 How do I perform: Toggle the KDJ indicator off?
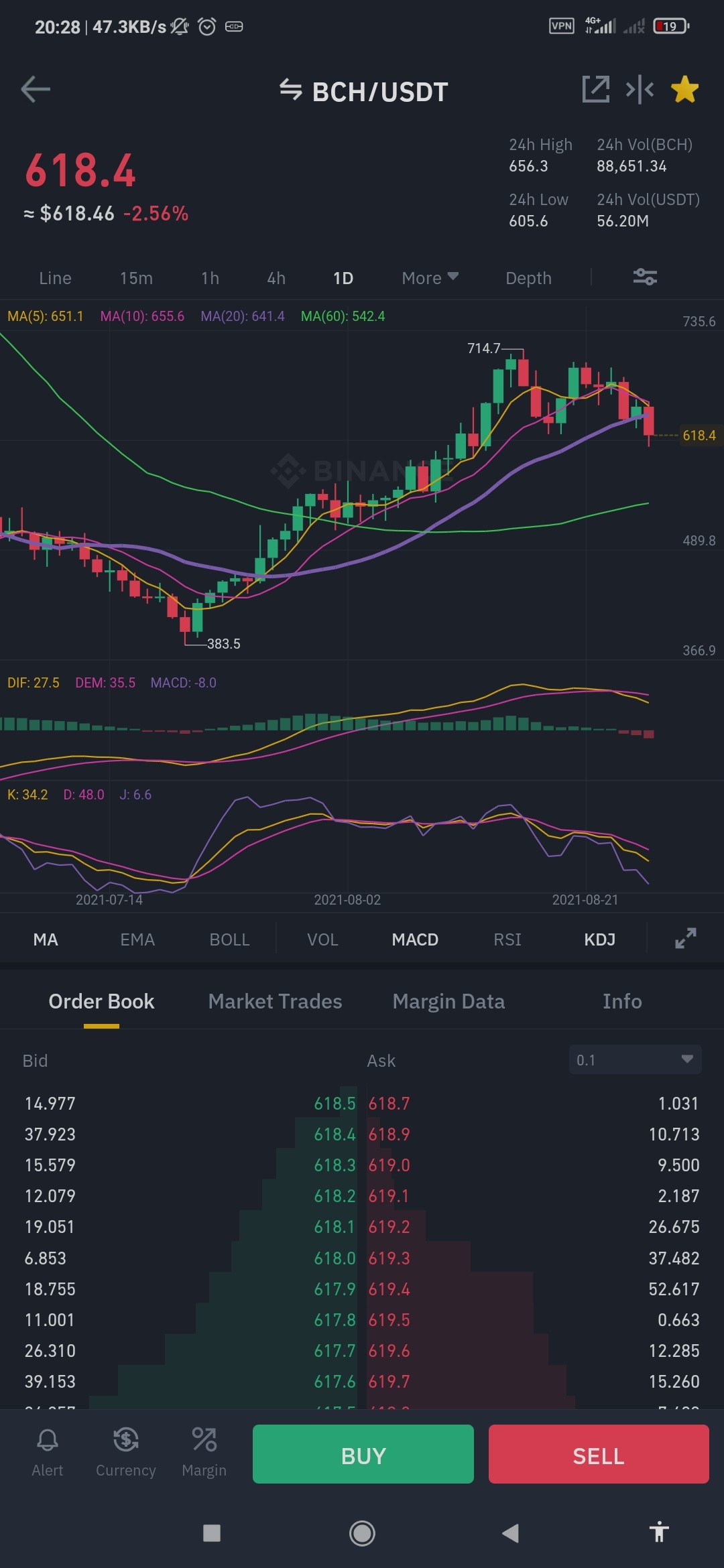(599, 939)
